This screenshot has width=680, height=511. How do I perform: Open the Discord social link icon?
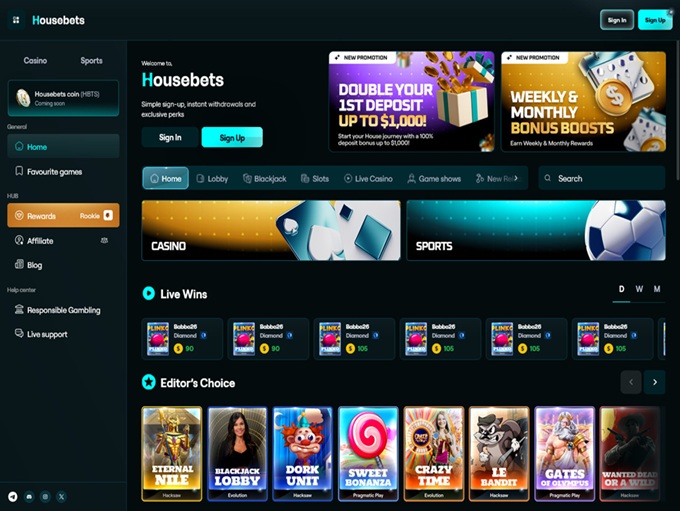(29, 496)
